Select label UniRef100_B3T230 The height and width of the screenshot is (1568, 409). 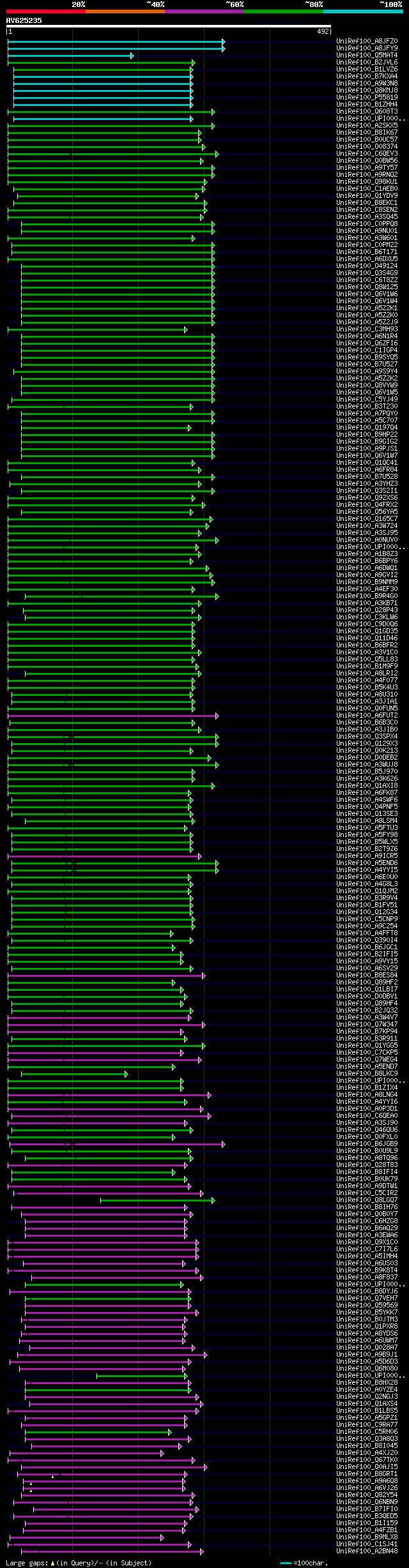[367, 407]
